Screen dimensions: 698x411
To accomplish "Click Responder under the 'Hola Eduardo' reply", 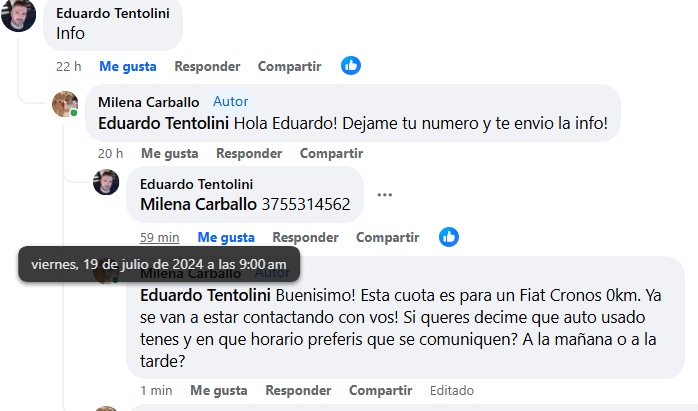I will coord(249,154).
